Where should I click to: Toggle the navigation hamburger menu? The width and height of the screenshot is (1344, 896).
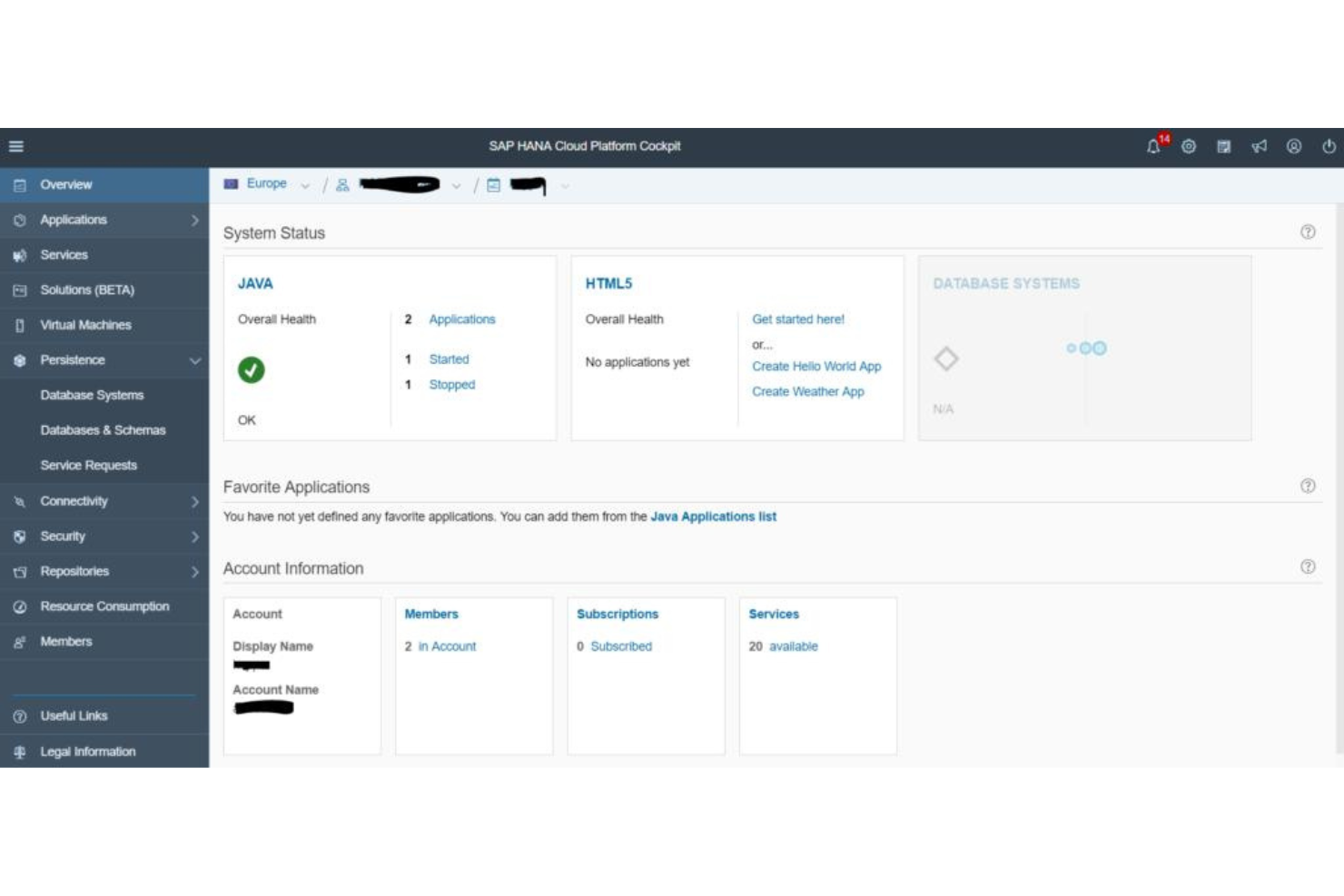(x=15, y=145)
